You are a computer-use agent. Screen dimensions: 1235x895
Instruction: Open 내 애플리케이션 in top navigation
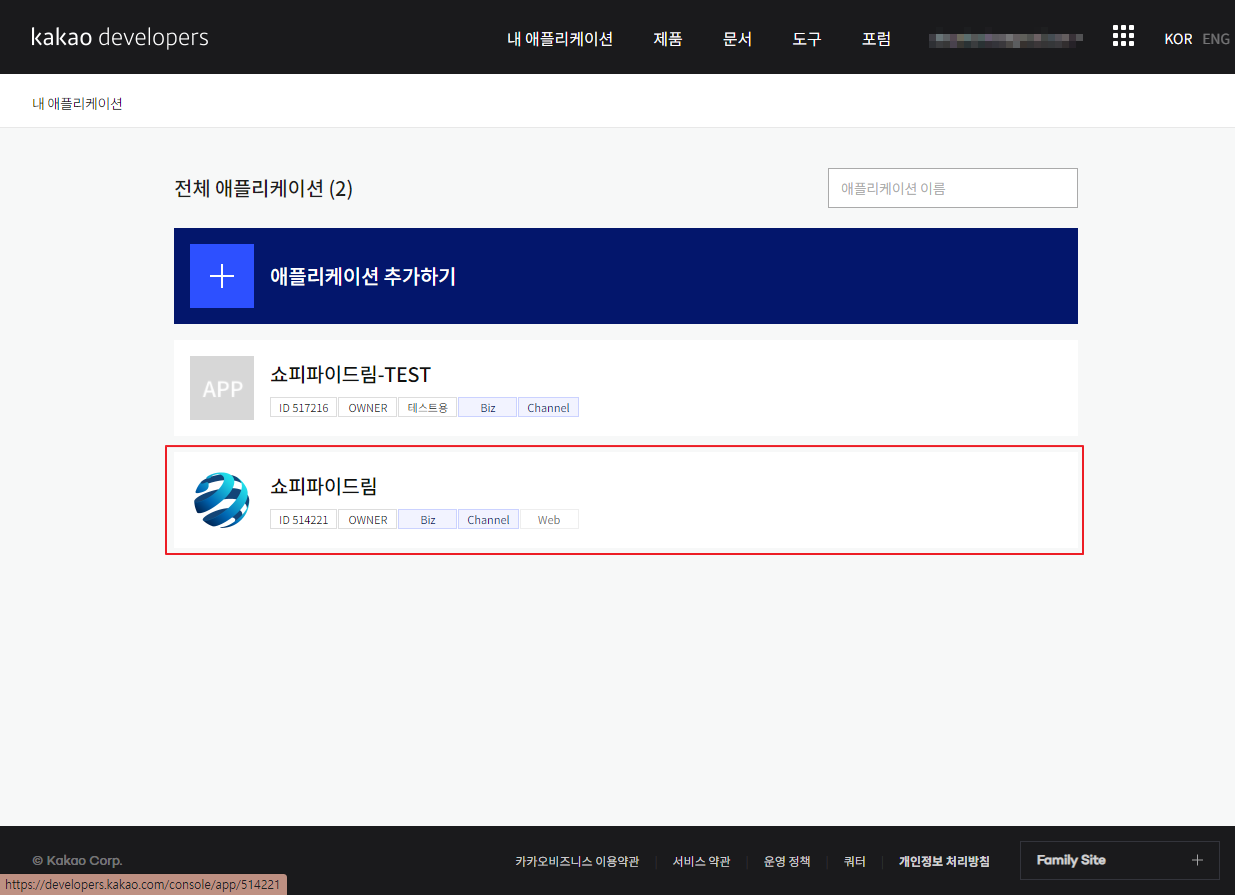click(560, 39)
